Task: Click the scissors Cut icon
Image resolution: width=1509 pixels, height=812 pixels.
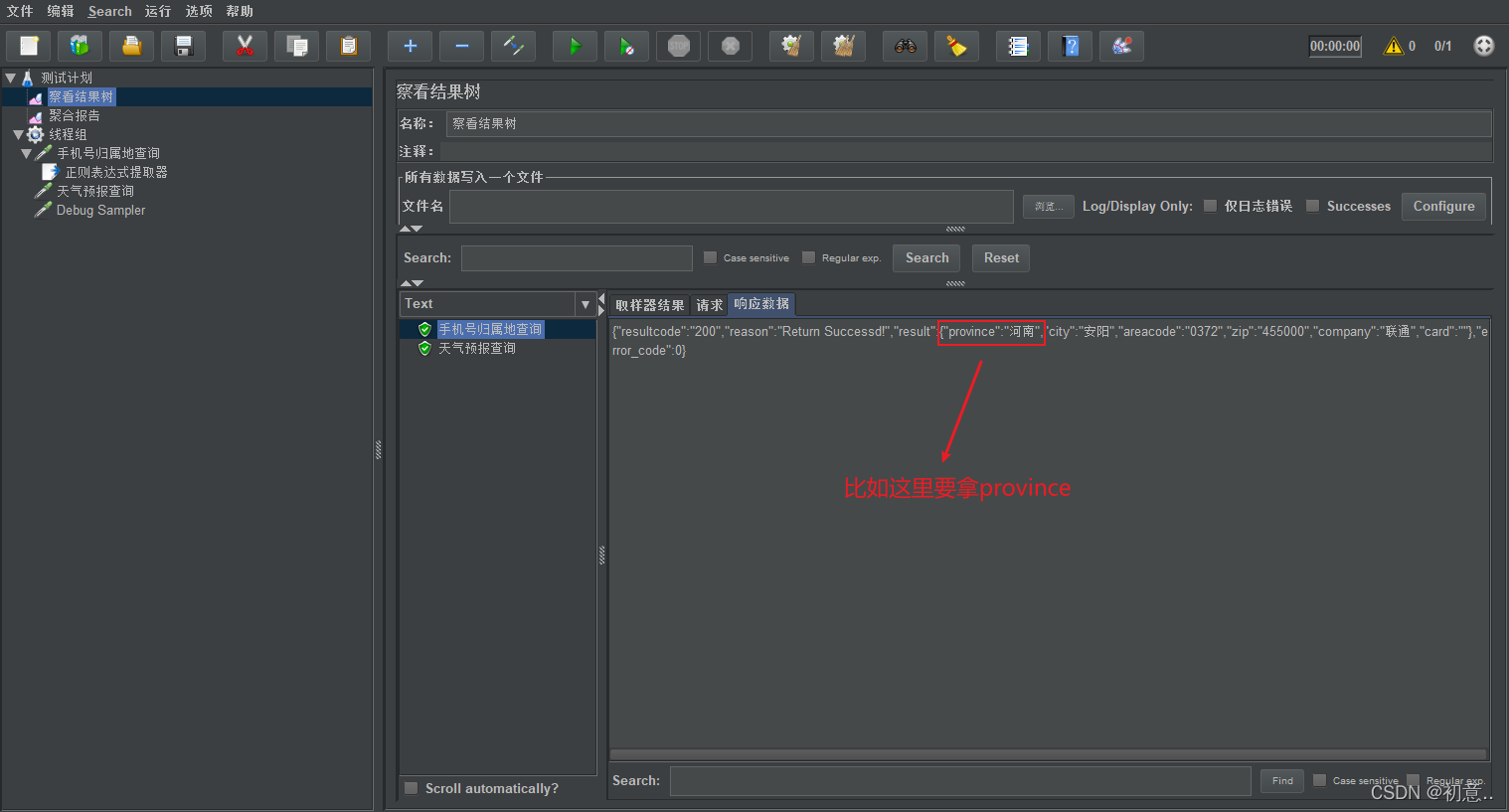Action: [x=246, y=46]
